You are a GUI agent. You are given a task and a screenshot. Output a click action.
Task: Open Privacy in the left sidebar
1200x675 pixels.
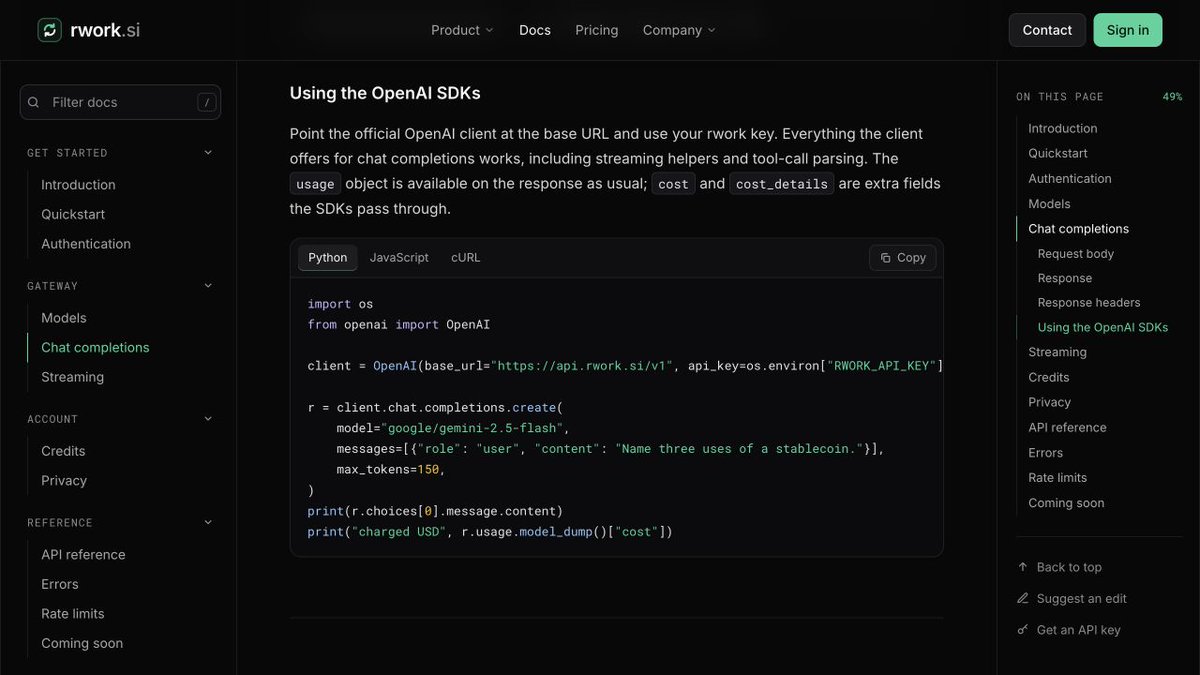pyautogui.click(x=64, y=480)
